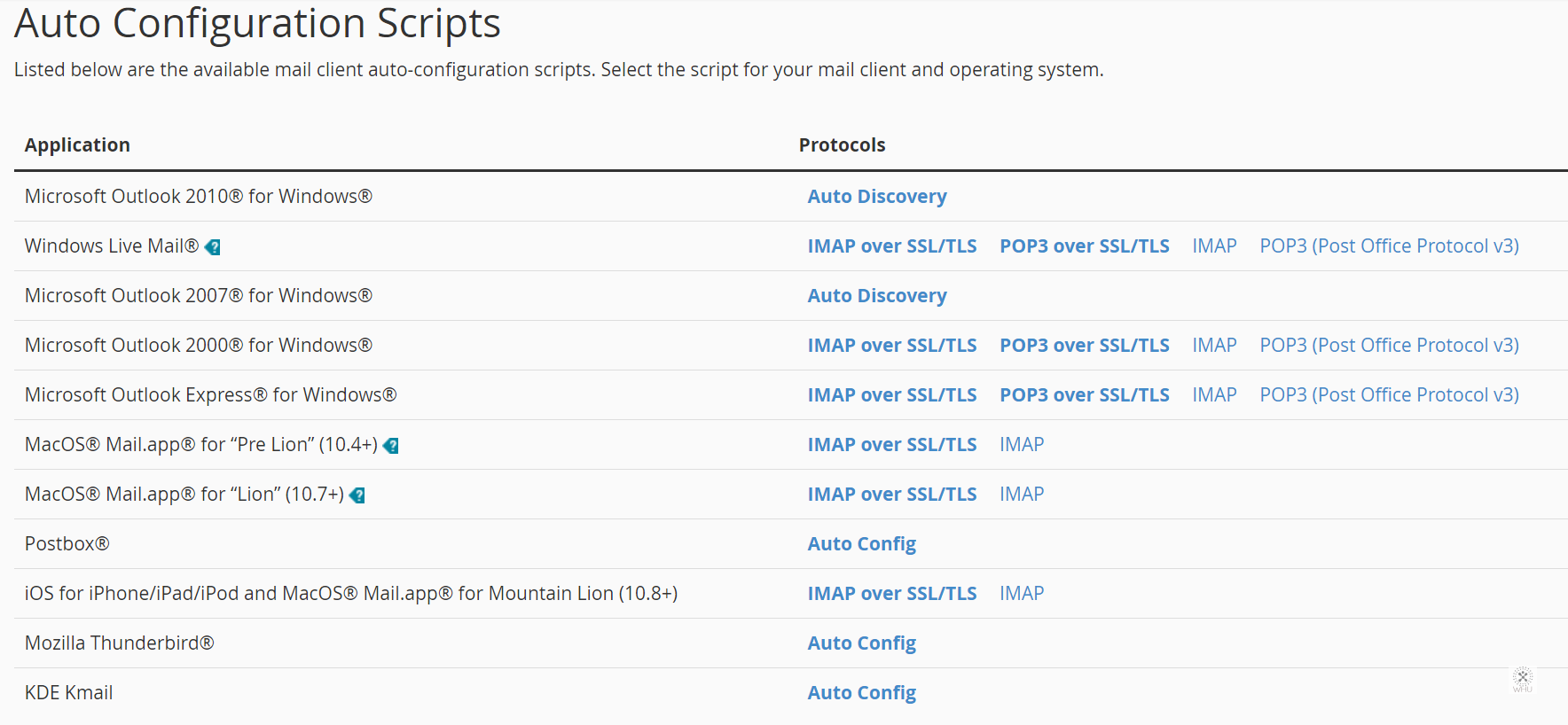Image resolution: width=1568 pixels, height=725 pixels.
Task: Choose plain IMAP for Windows Live Mail
Action: (1214, 246)
